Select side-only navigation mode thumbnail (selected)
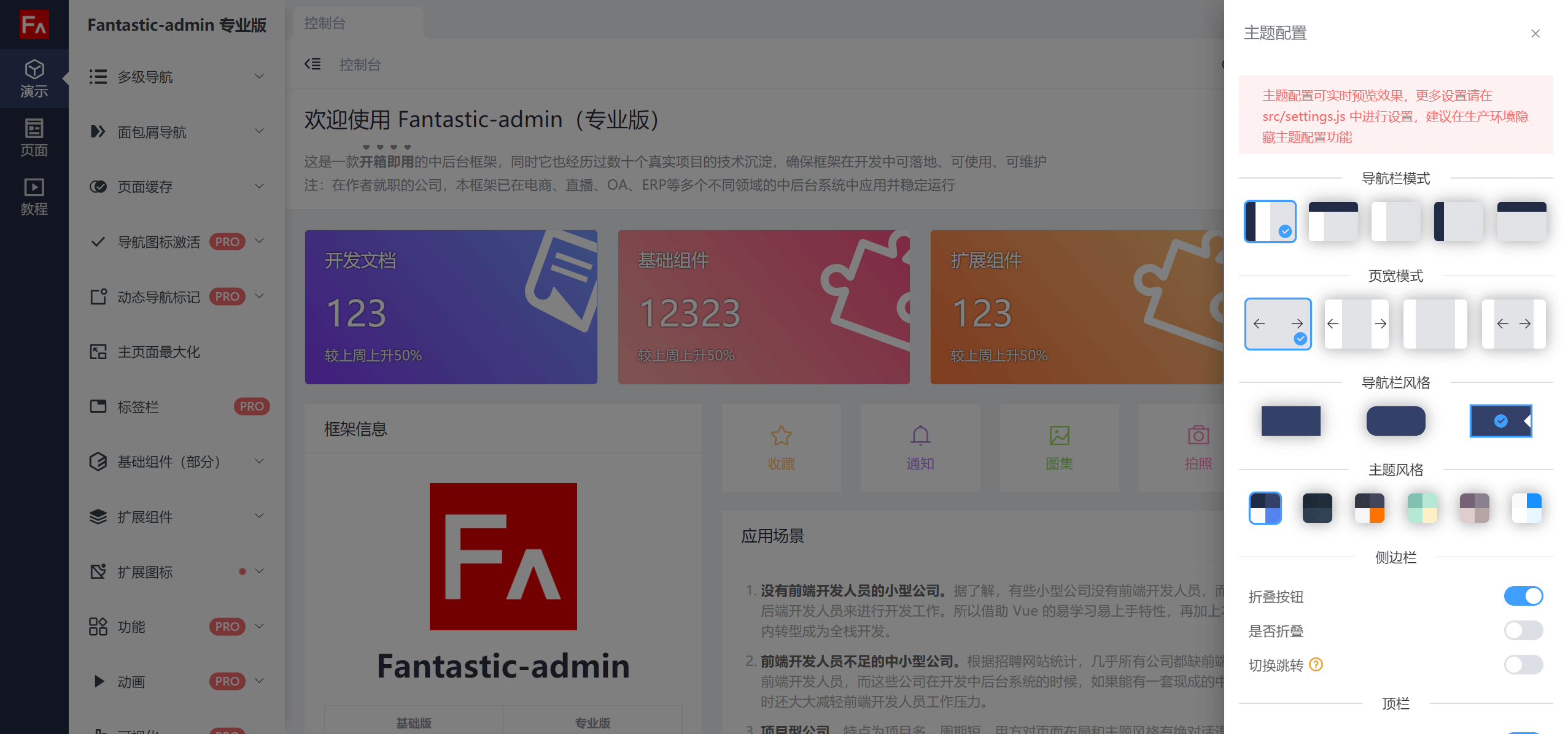 [x=1270, y=222]
